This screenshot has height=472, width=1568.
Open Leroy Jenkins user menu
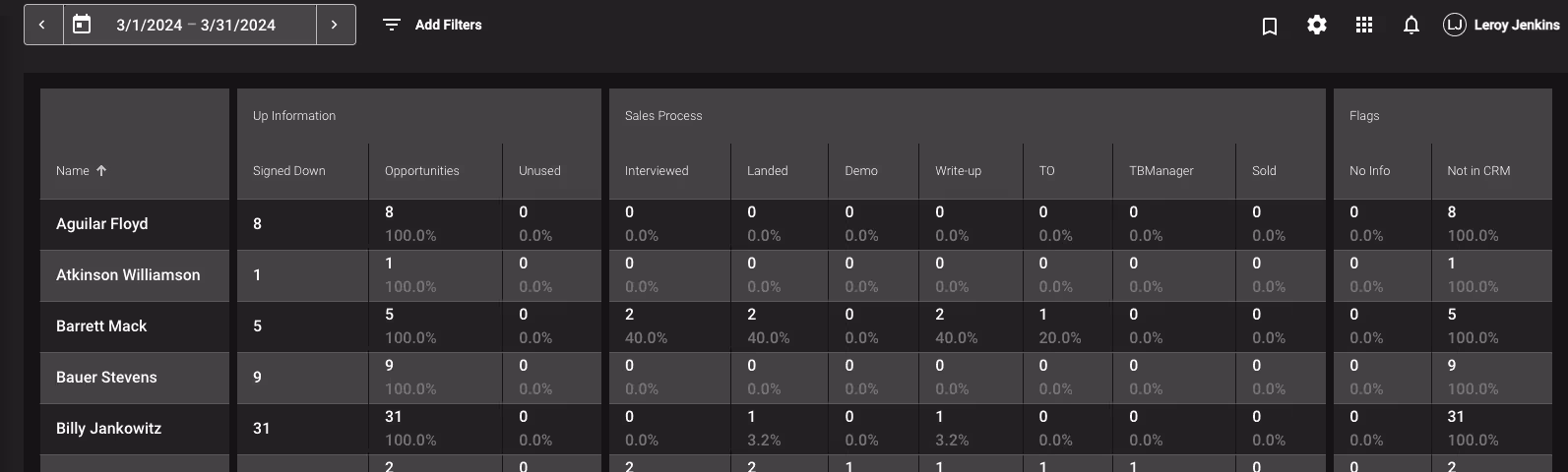pos(1501,25)
